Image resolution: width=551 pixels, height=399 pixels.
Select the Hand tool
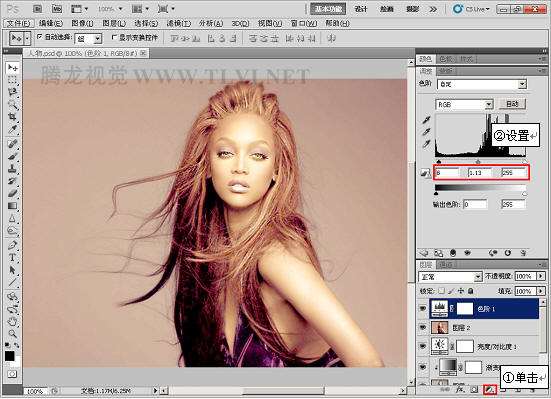(x=13, y=321)
